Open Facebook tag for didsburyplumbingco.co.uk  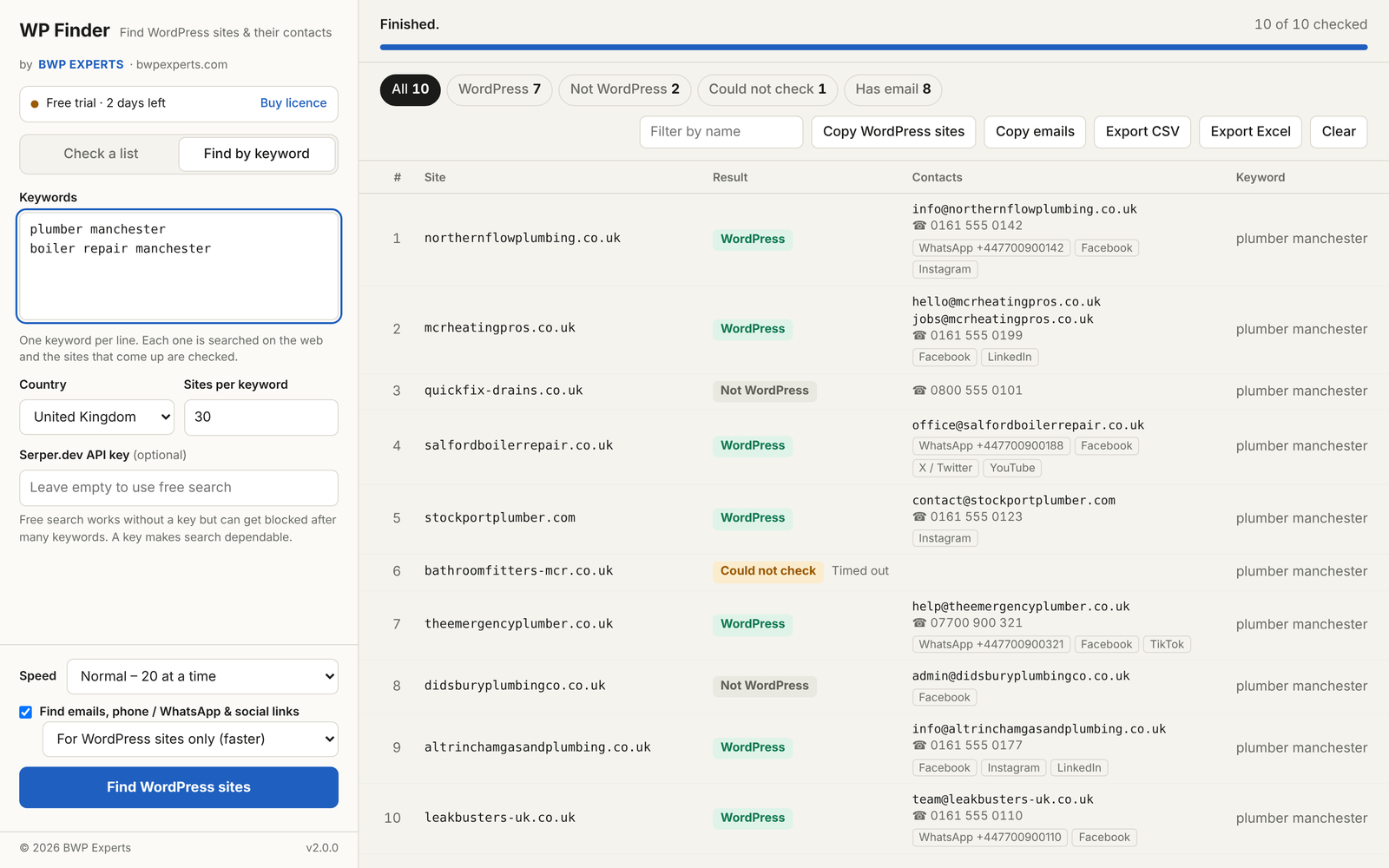point(945,698)
